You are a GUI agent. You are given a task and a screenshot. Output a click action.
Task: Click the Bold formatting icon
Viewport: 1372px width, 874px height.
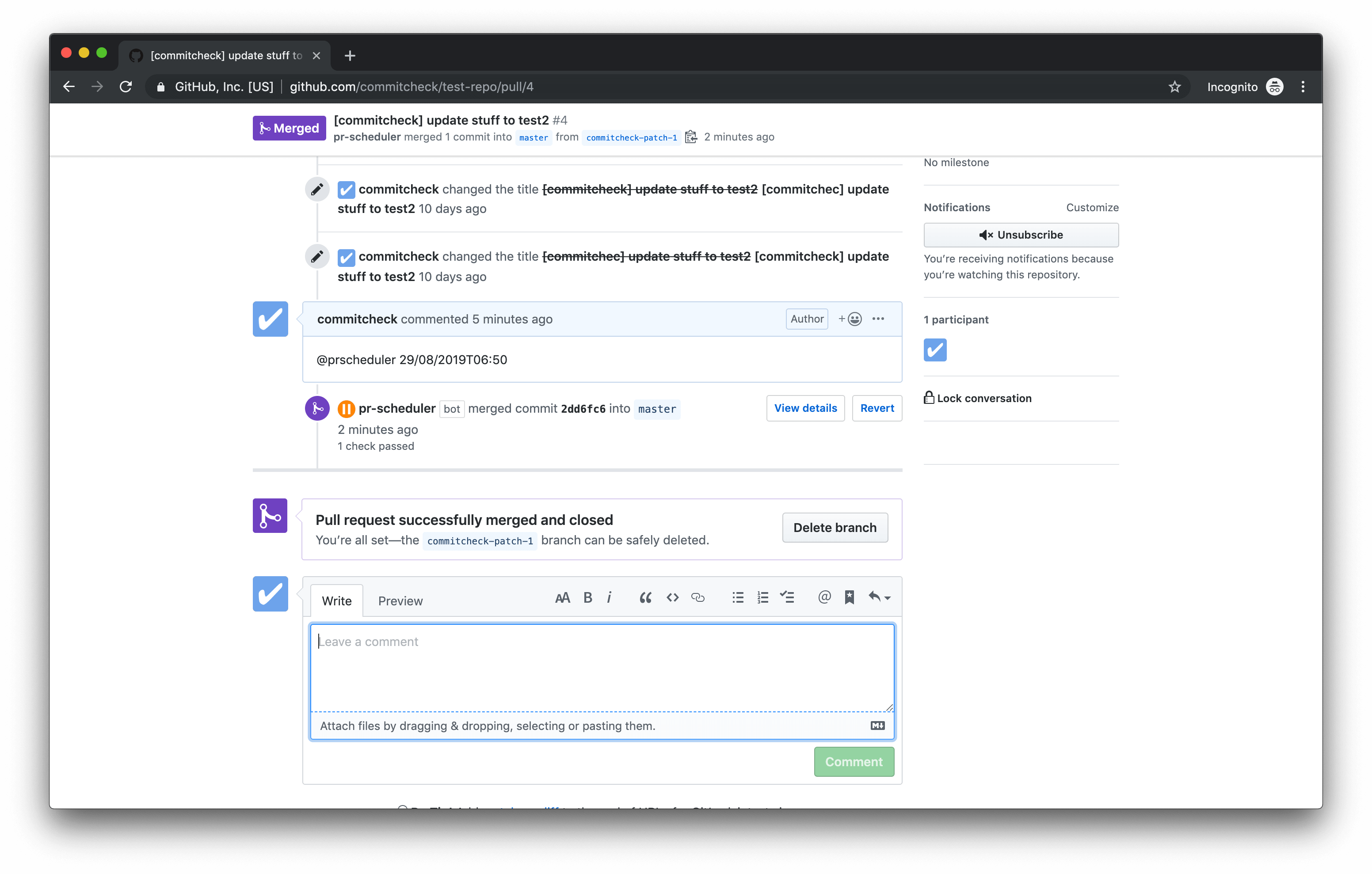(x=587, y=597)
